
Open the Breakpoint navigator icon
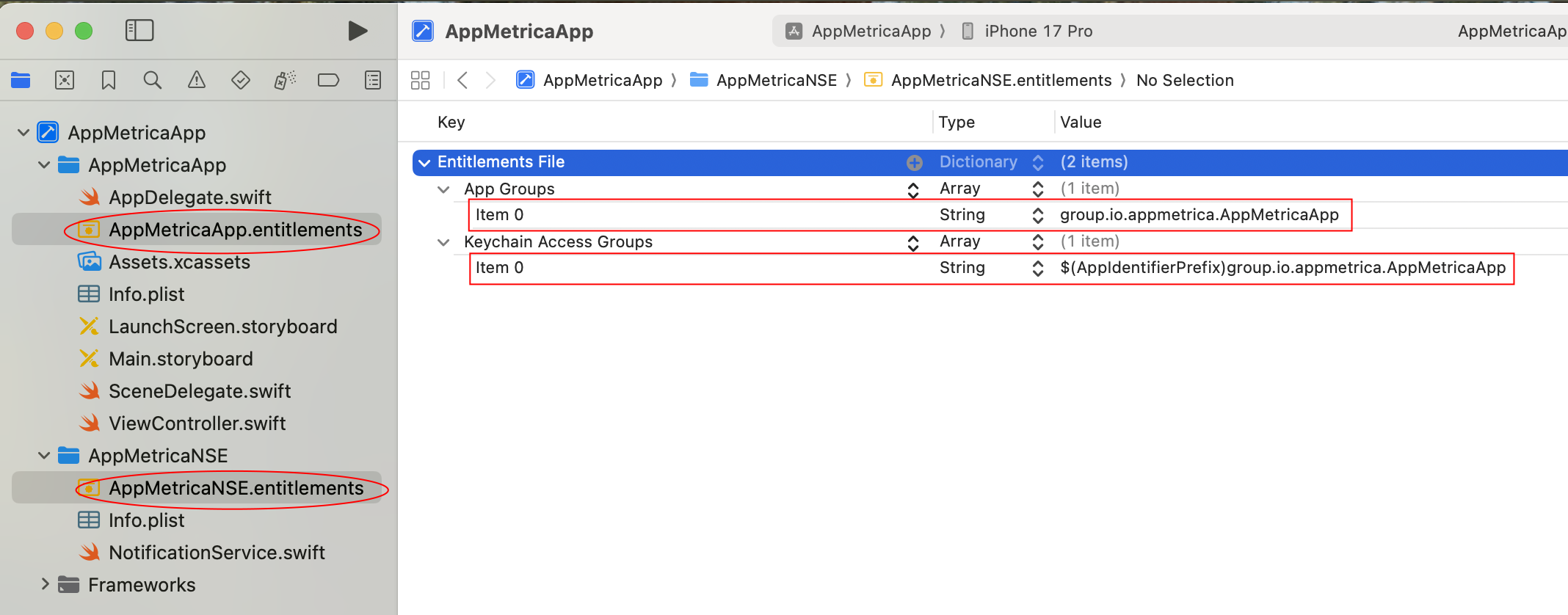click(328, 80)
